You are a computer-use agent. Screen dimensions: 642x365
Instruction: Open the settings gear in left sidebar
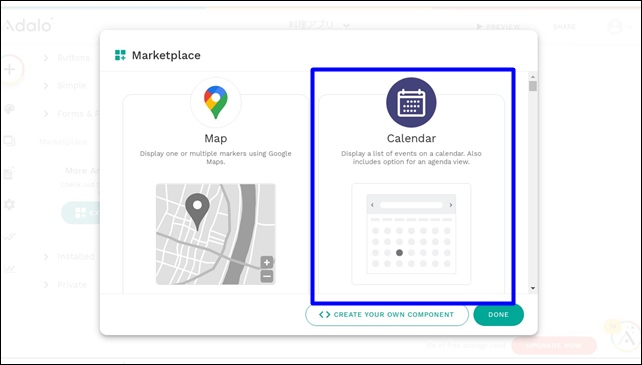(9, 204)
